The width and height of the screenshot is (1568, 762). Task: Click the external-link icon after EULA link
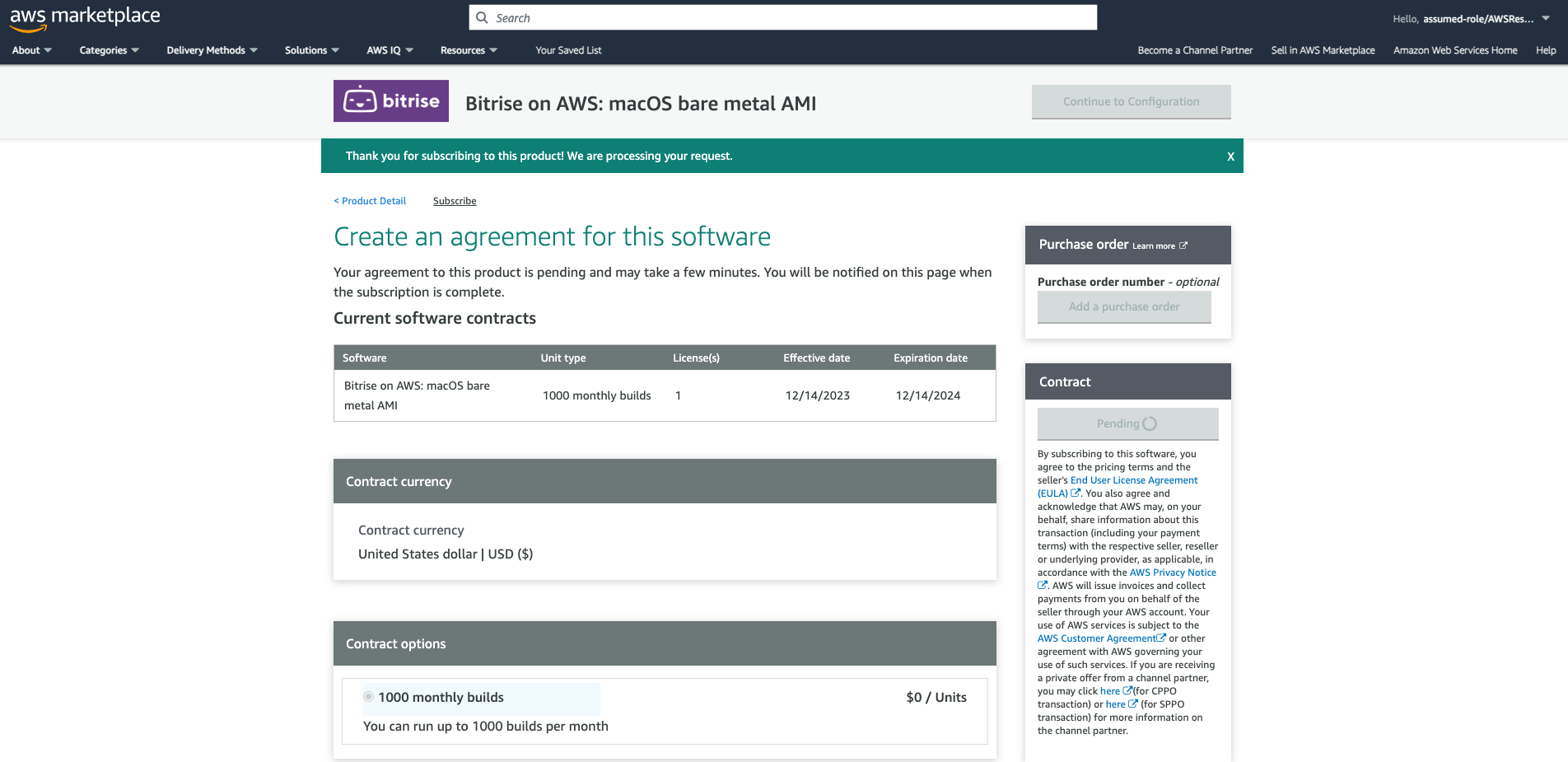pyautogui.click(x=1076, y=492)
